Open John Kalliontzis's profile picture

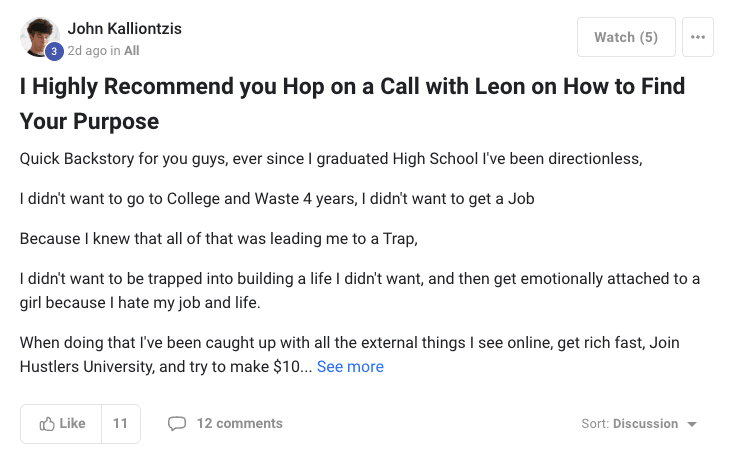pos(39,37)
